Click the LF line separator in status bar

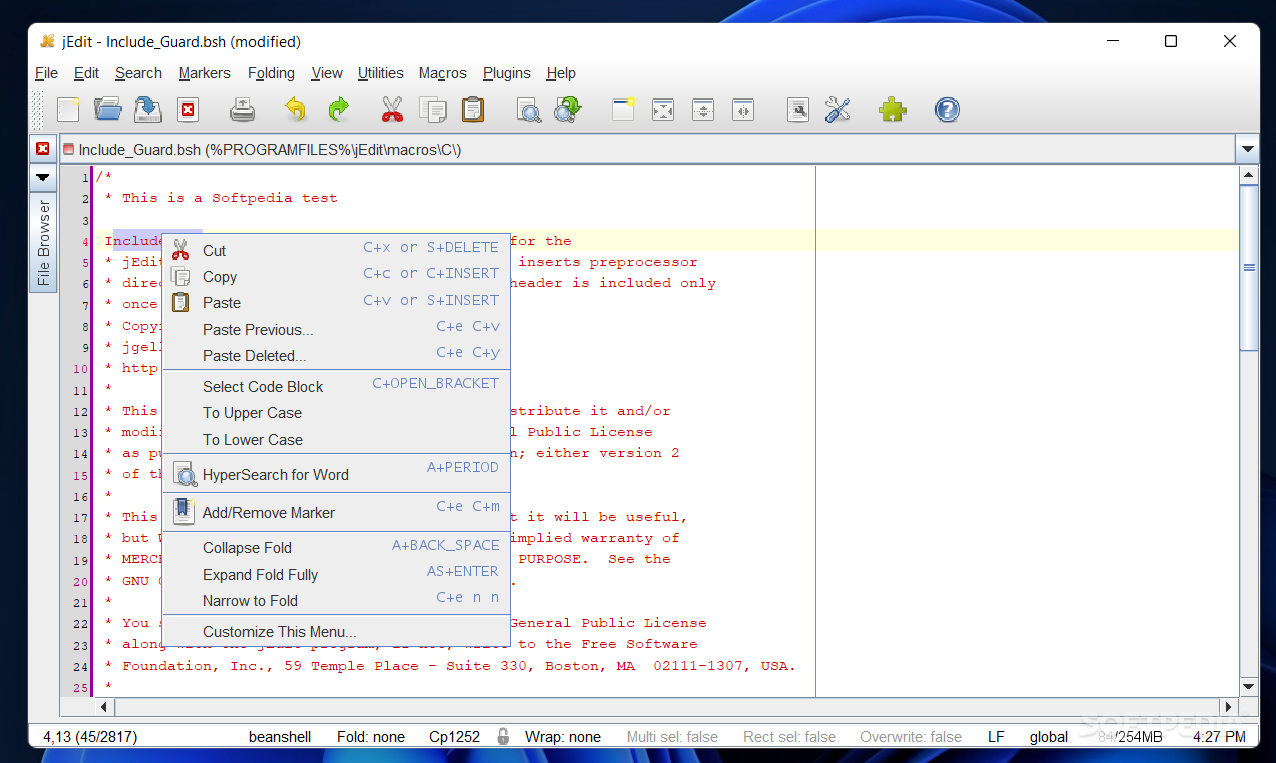996,737
